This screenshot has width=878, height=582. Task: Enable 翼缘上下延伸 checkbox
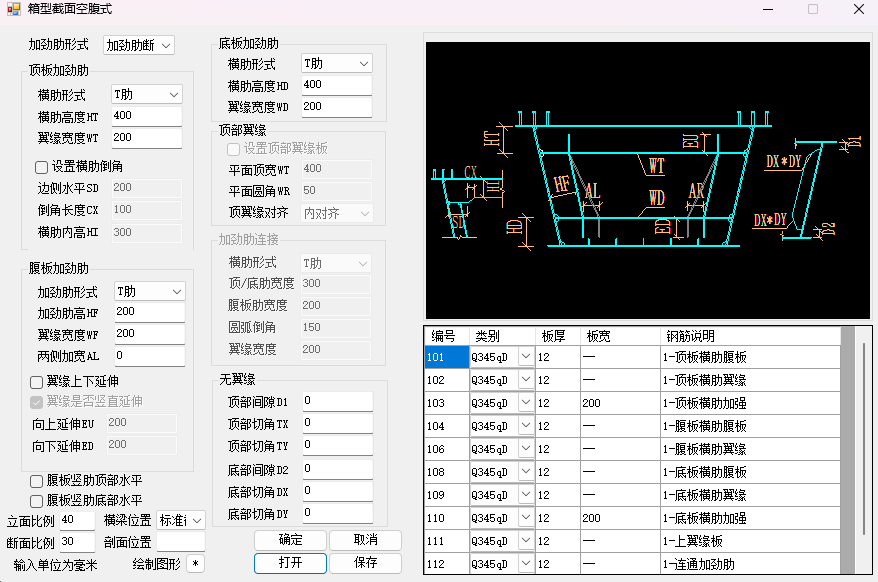click(x=36, y=382)
